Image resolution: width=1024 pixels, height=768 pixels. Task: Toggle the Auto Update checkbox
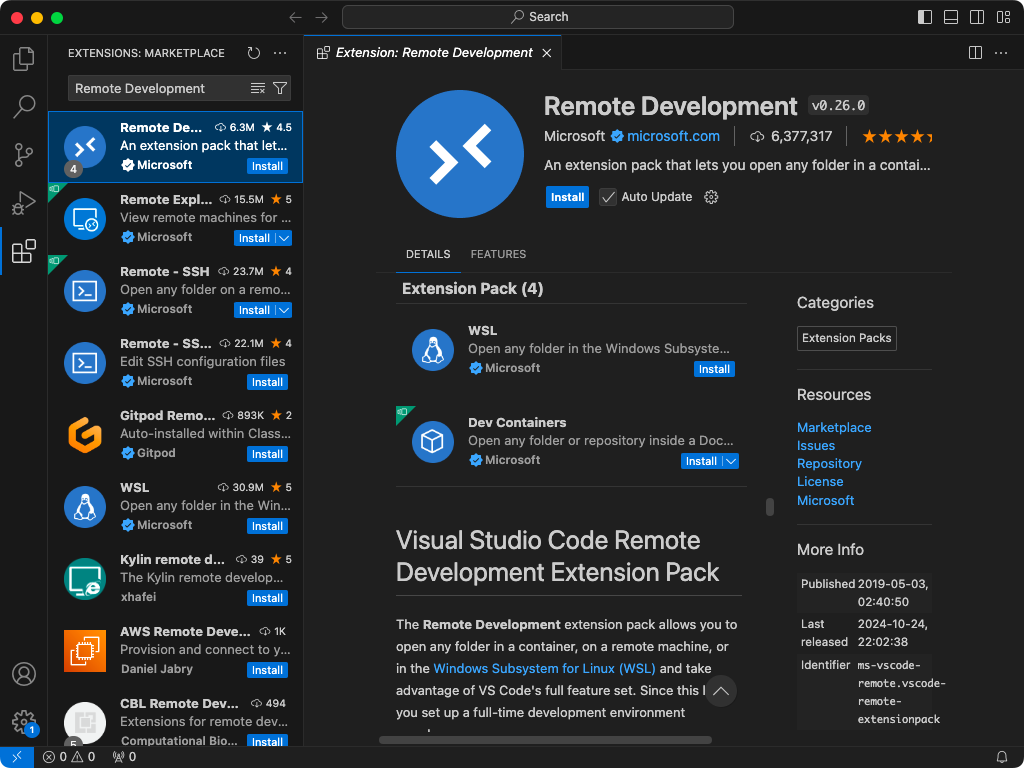(608, 197)
